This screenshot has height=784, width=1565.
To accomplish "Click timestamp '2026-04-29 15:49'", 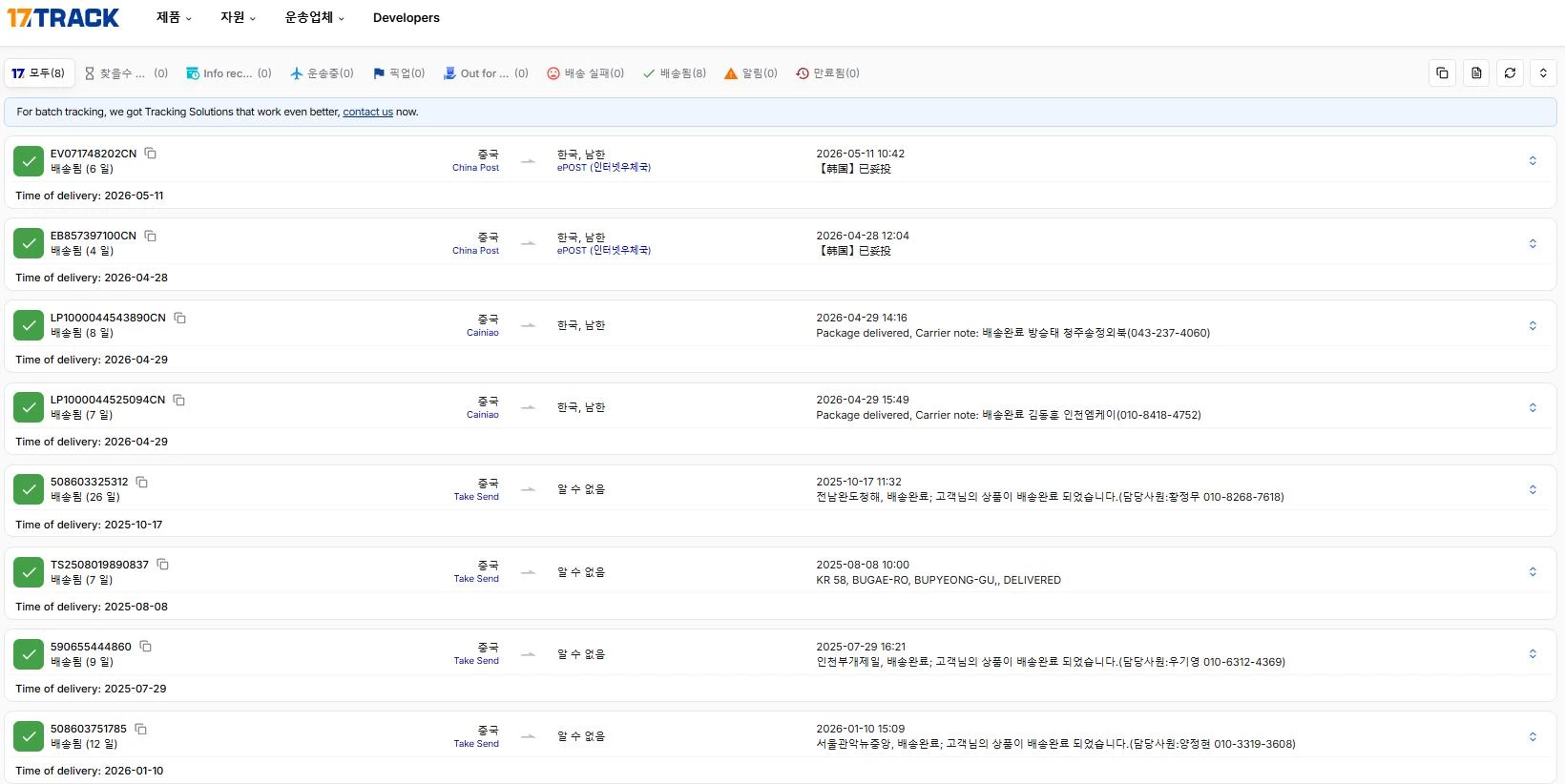I will (862, 400).
